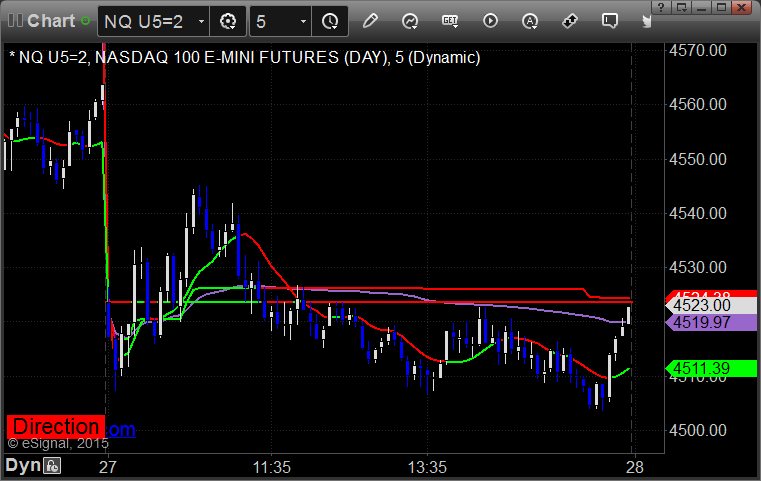Select the purple 4519.97 price marker
Viewport: 761px width, 481px height.
(x=704, y=322)
